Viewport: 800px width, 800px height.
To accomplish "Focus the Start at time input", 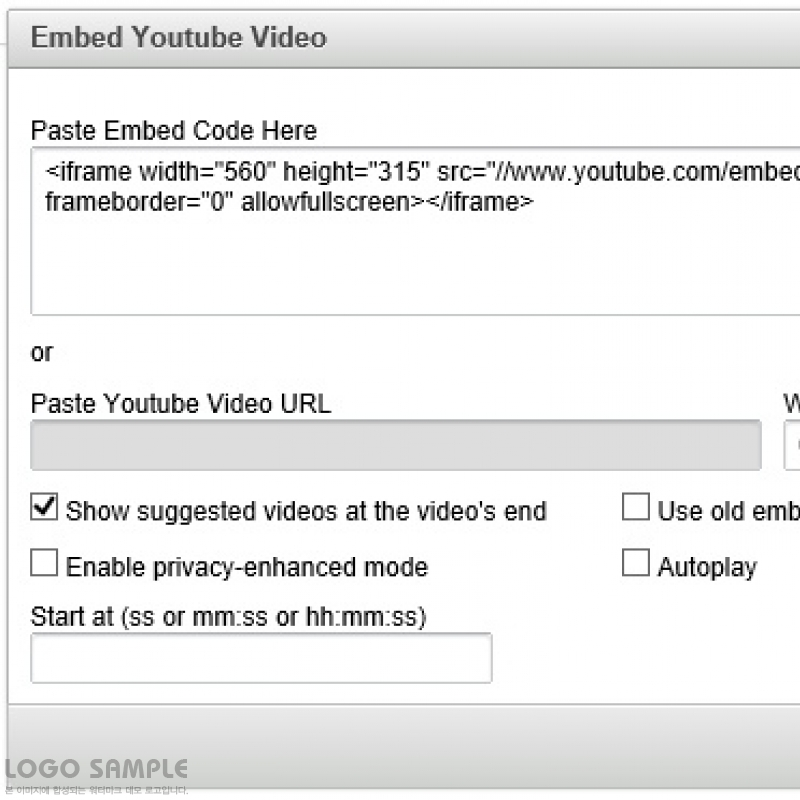I will pos(261,658).
